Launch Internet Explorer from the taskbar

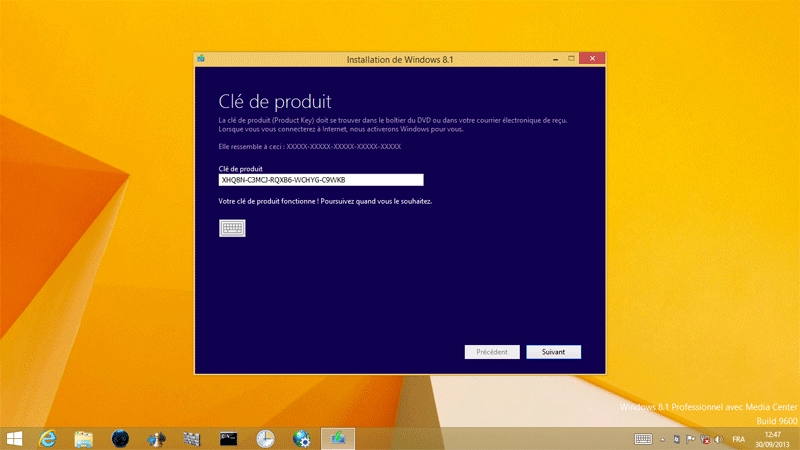(47, 438)
